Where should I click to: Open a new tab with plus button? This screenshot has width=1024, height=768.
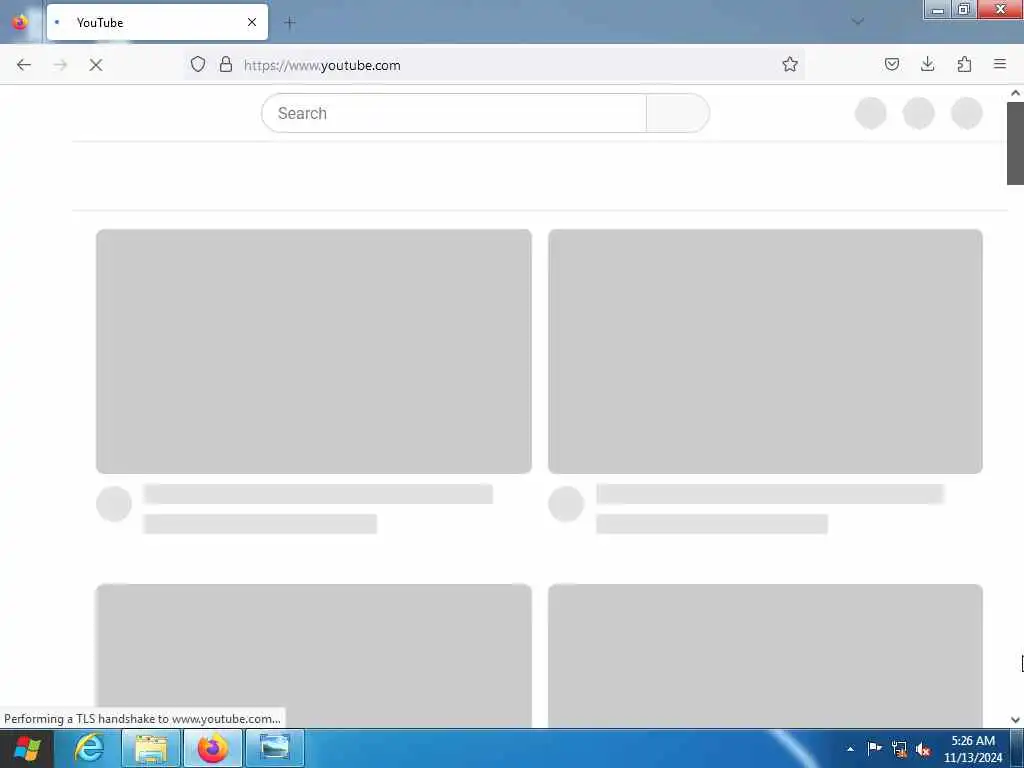click(290, 23)
